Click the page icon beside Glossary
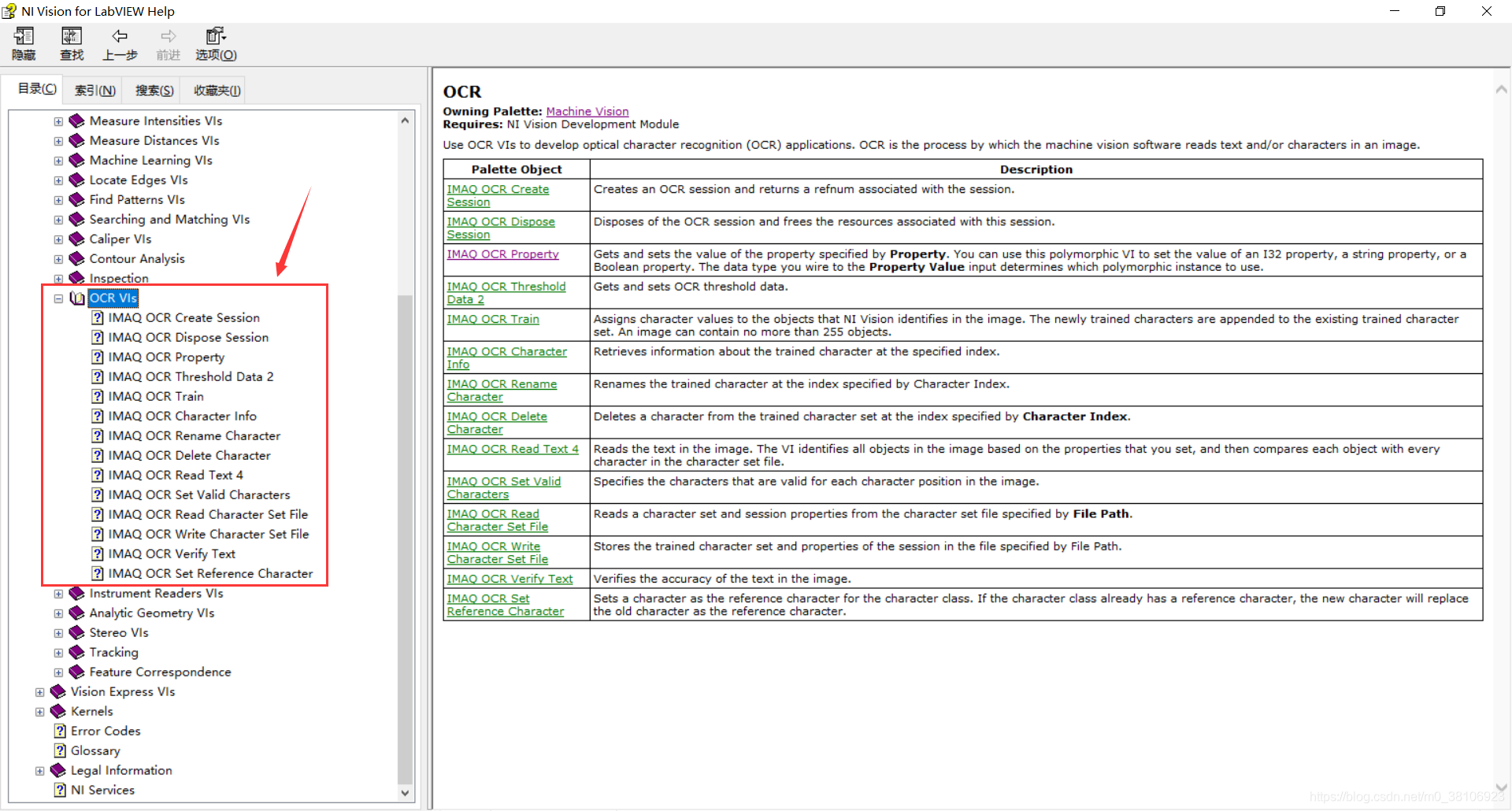Viewport: 1512px width, 811px height. [x=60, y=750]
